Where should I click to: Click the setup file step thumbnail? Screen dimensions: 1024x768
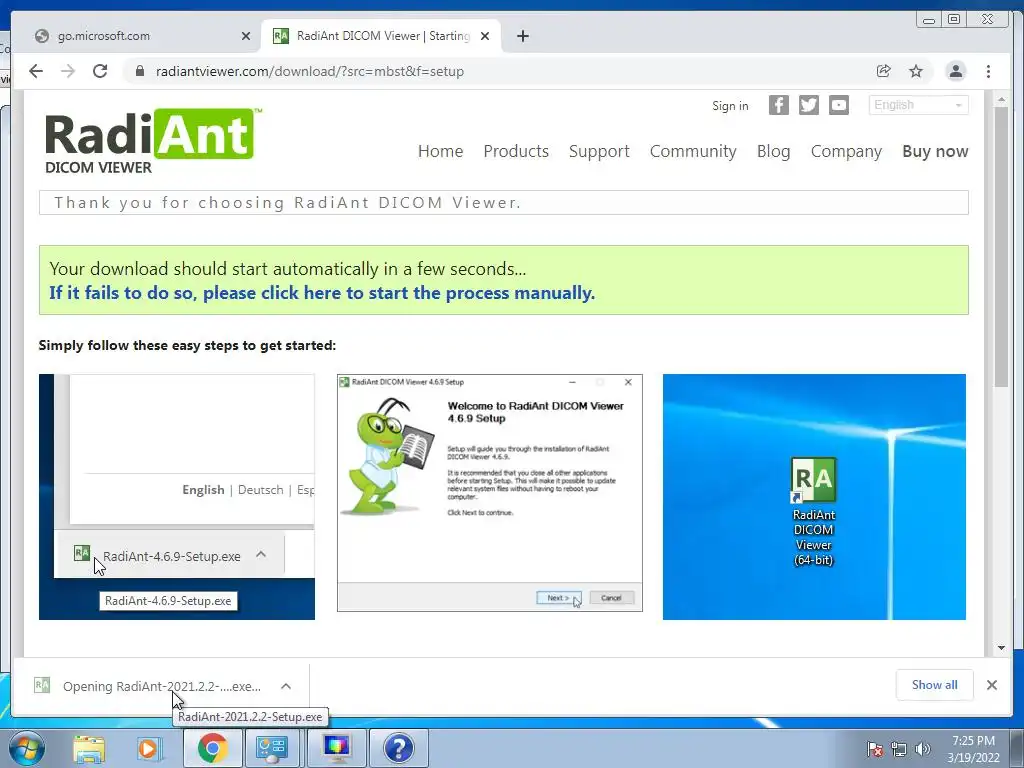(x=176, y=496)
